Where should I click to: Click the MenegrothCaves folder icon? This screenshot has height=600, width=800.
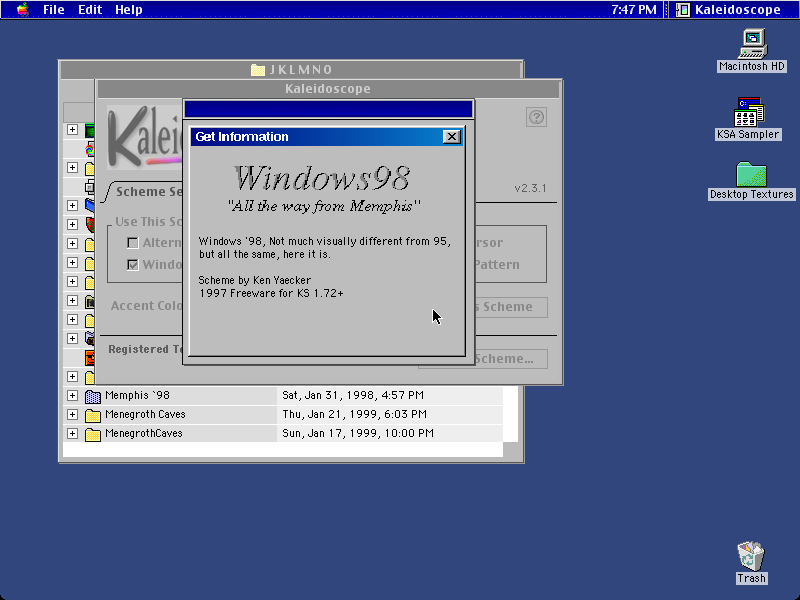(x=92, y=434)
